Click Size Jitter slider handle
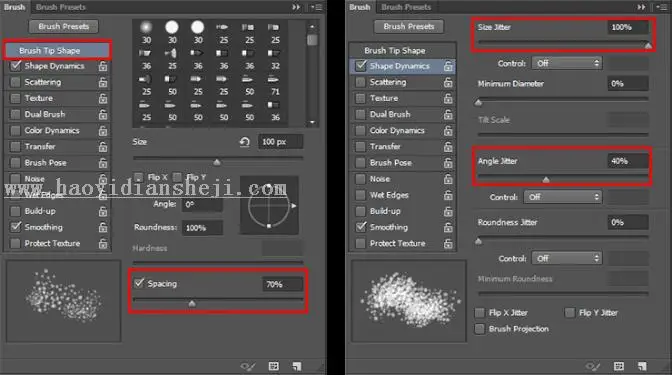 (648, 45)
